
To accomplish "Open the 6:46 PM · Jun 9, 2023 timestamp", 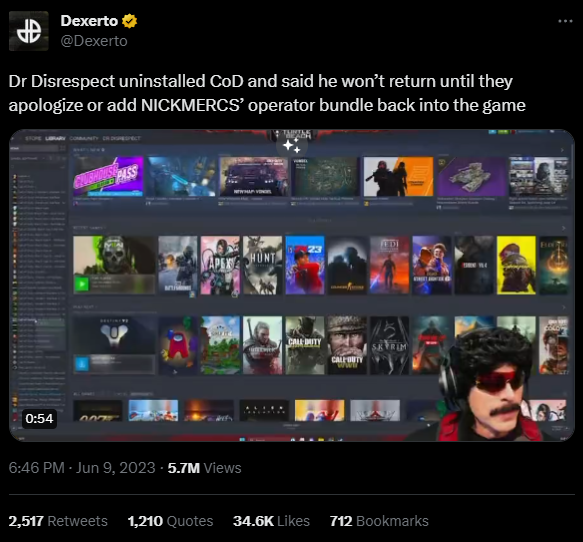I will [x=82, y=468].
